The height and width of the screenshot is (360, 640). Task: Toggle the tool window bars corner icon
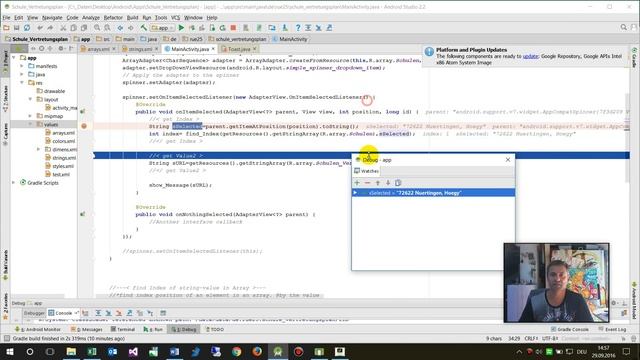[7, 338]
